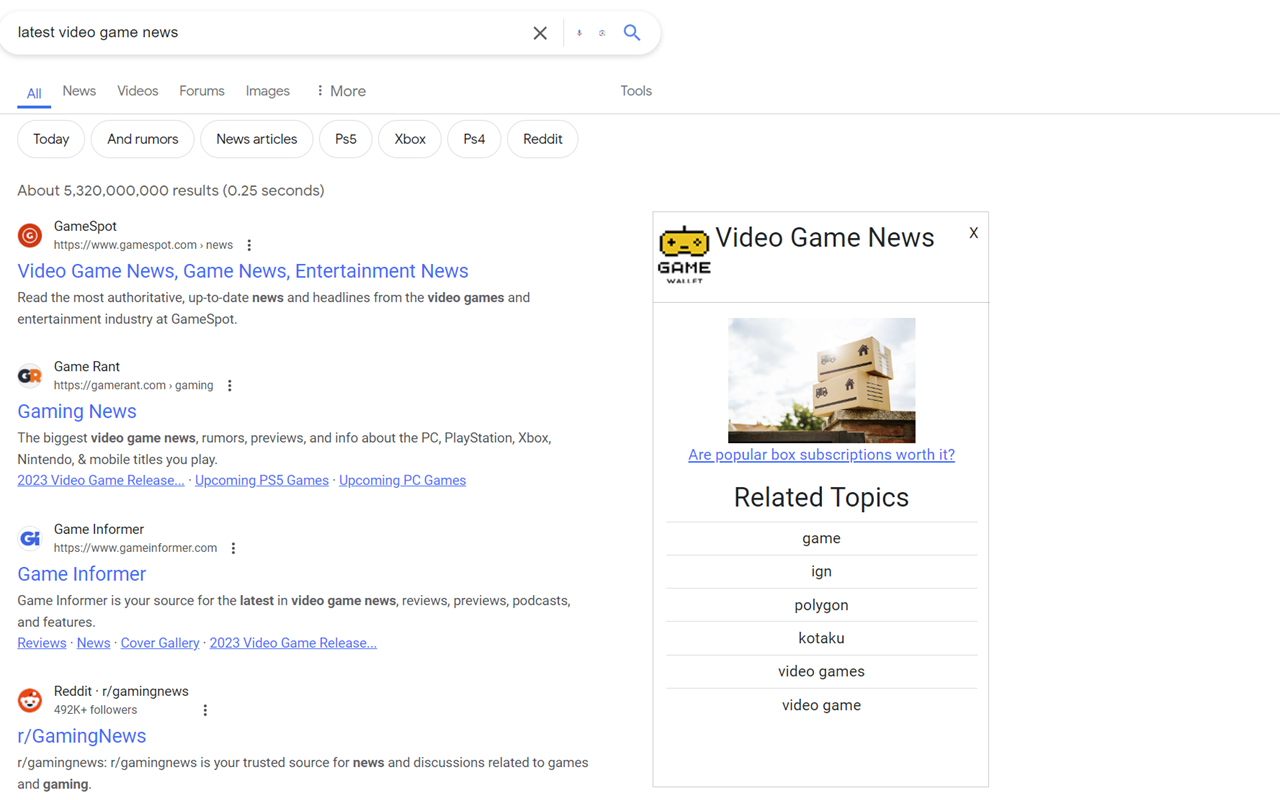Screen dimensions: 1280x800
Task: Switch to the All tab
Action: click(34, 93)
